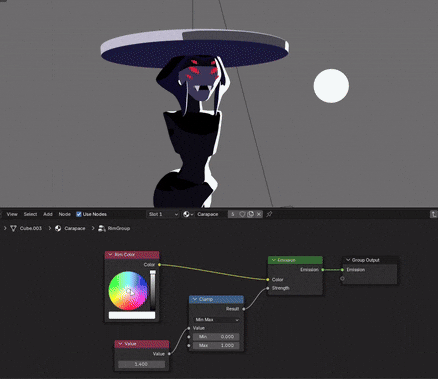438x379 pixels.
Task: Select the Rim Color node header
Action: [132, 255]
